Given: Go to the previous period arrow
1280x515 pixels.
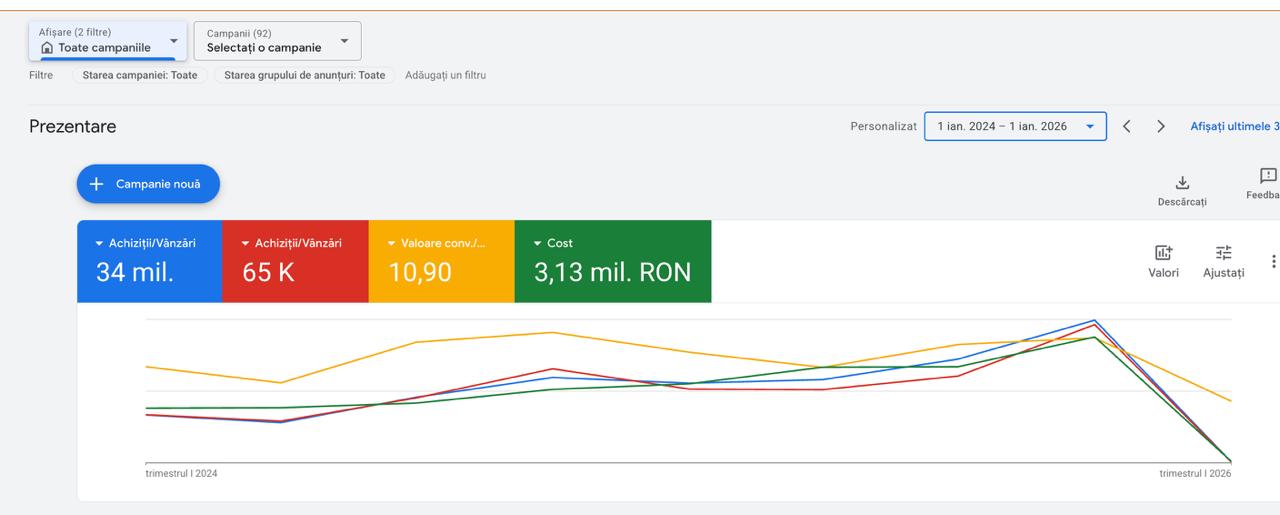Looking at the screenshot, I should tap(1127, 127).
